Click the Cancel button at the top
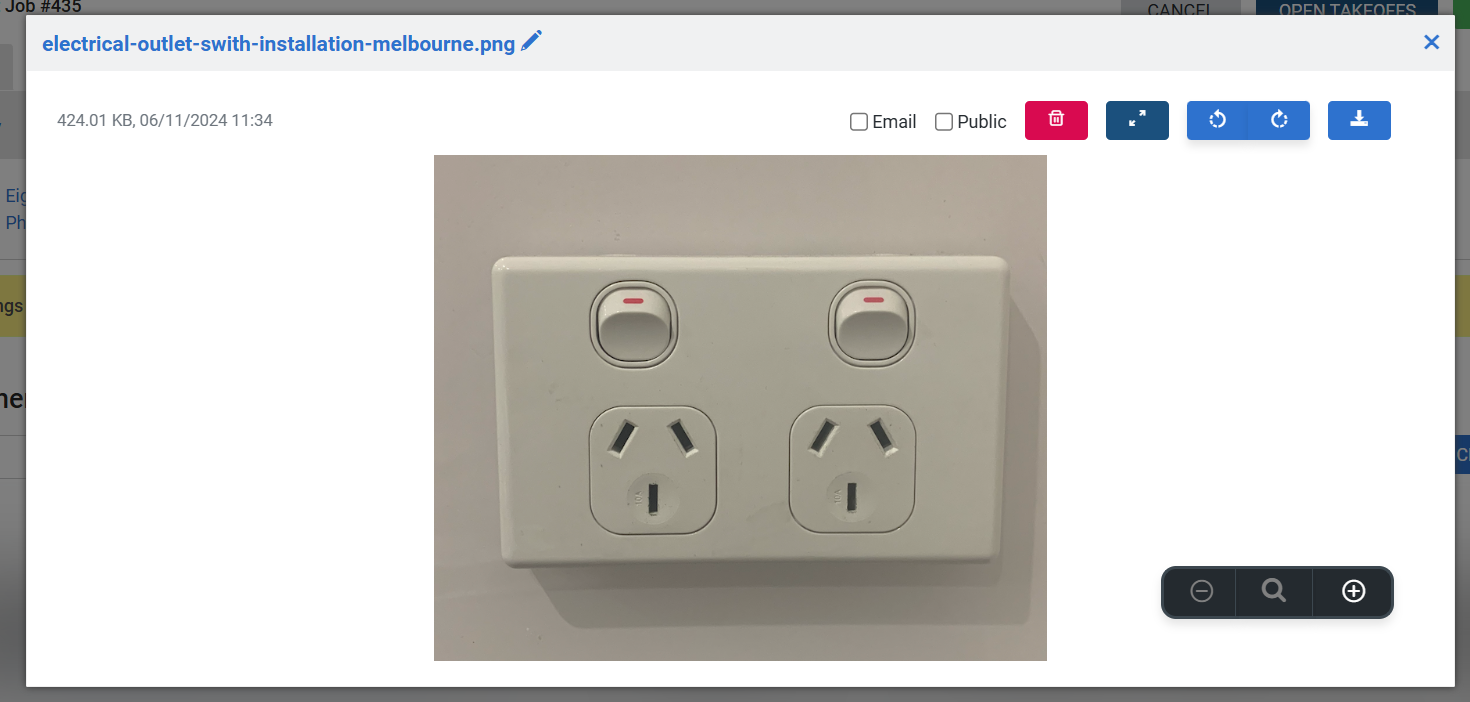This screenshot has width=1470, height=702. (1181, 8)
